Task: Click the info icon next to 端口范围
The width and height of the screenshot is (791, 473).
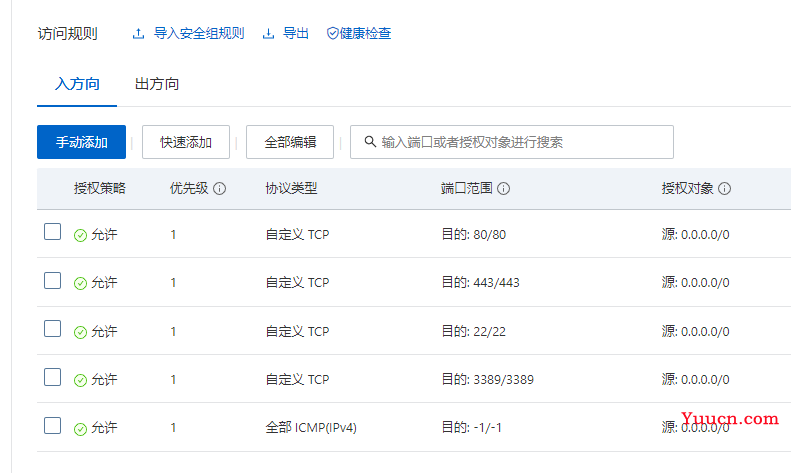Action: 503,189
